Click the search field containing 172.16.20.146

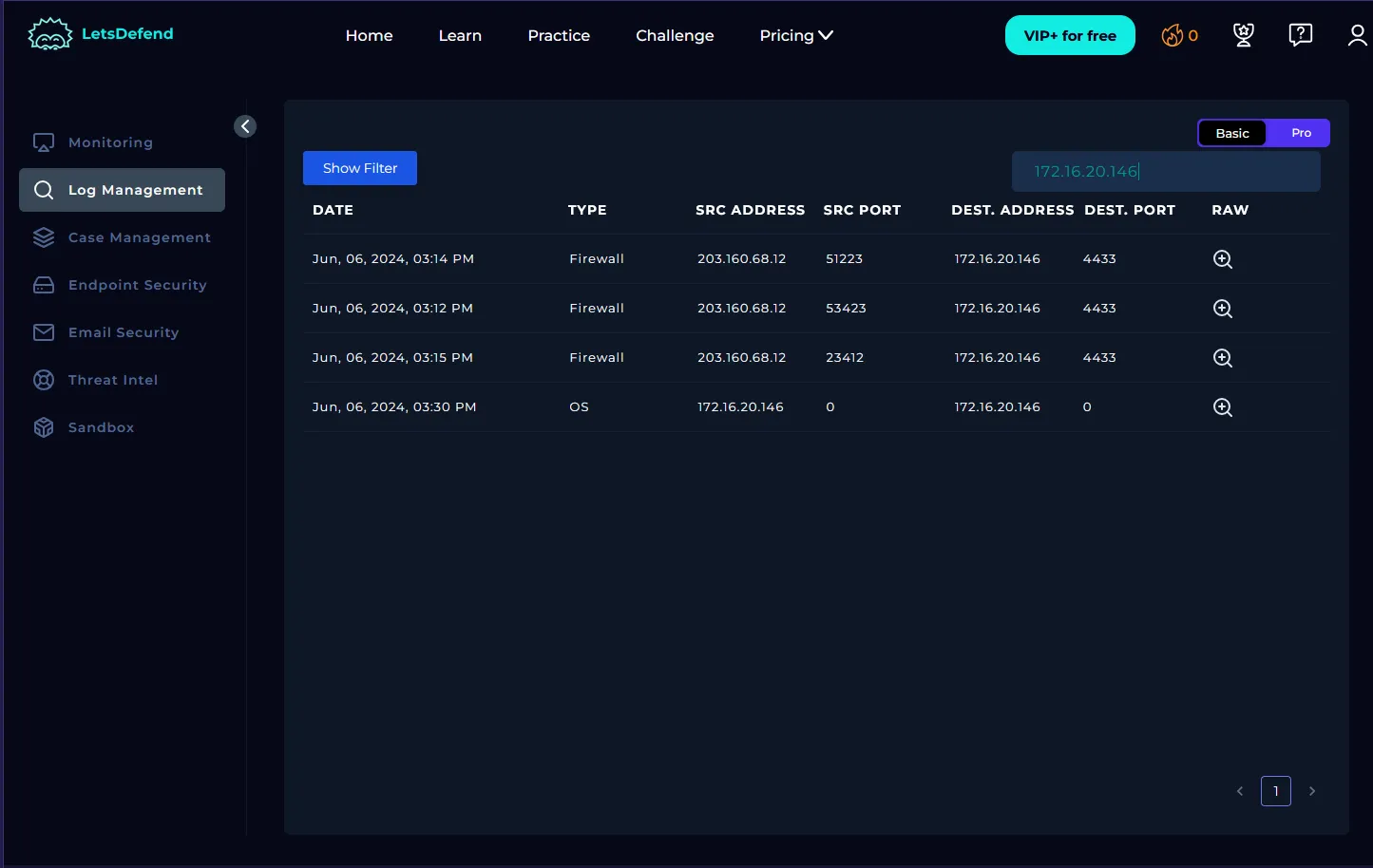[1166, 172]
